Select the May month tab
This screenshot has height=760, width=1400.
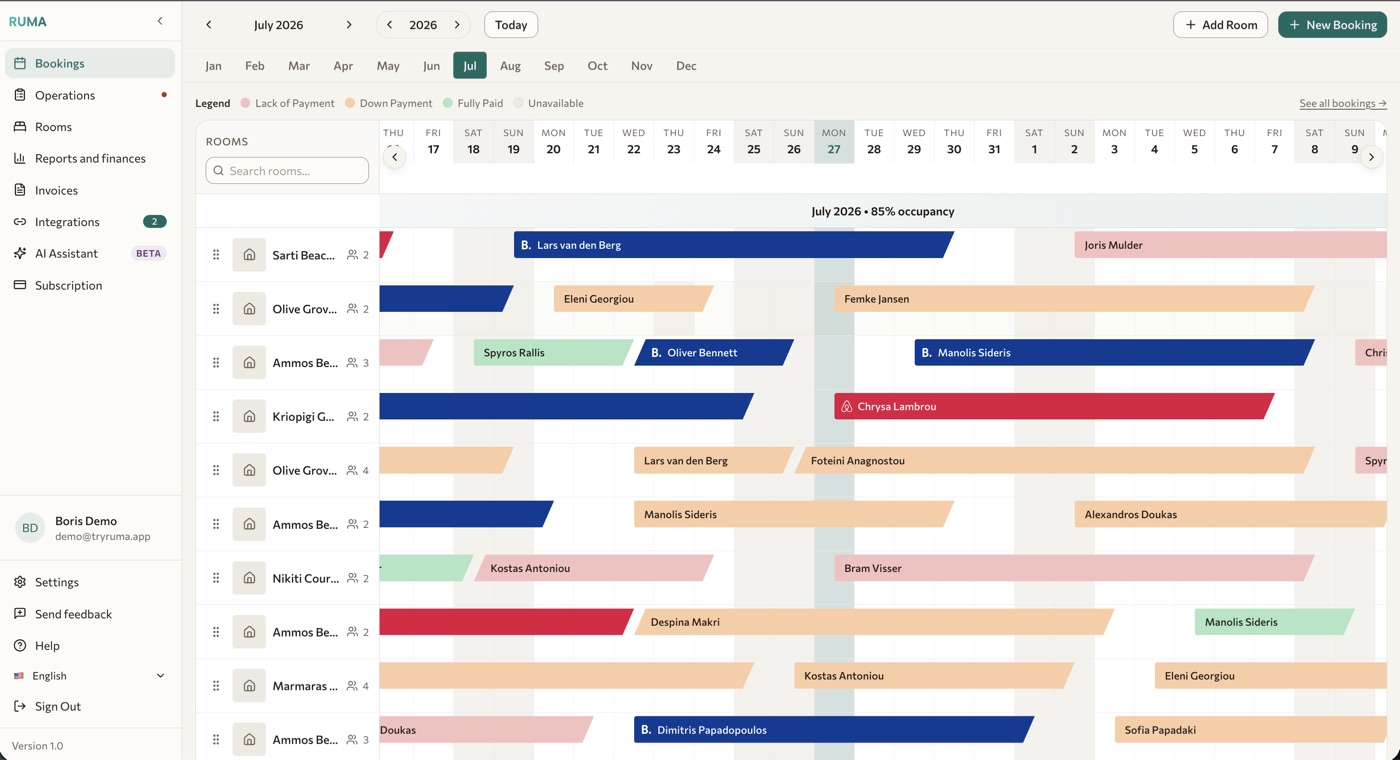[388, 66]
